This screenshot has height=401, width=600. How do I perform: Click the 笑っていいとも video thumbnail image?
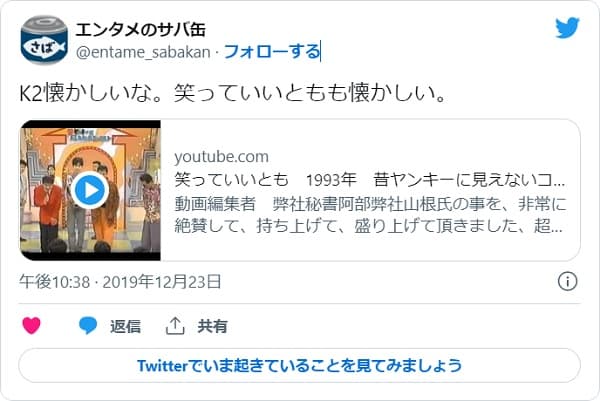click(90, 191)
